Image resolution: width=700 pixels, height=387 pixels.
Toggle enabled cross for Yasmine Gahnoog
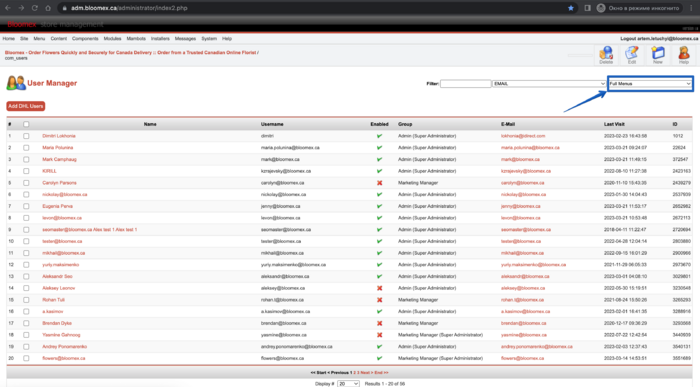[x=379, y=335]
